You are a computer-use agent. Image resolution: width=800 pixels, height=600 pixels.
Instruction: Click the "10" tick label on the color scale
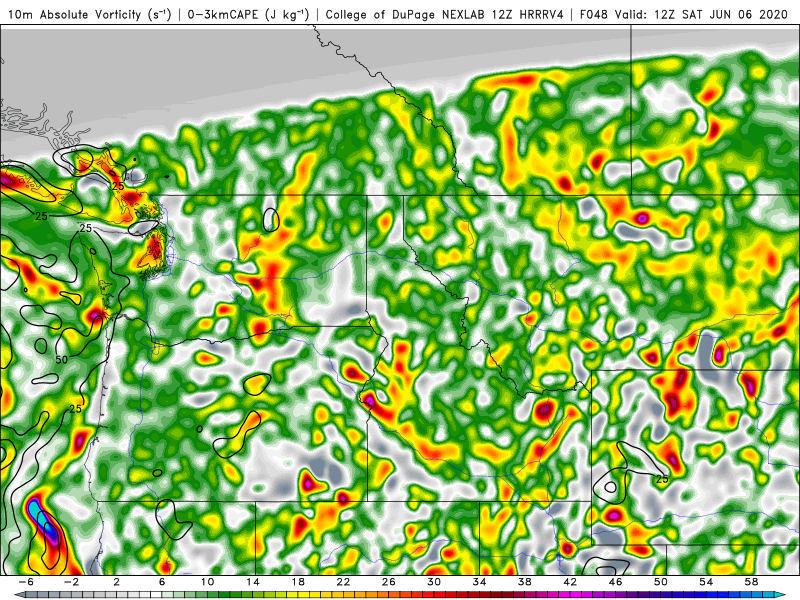point(207,582)
